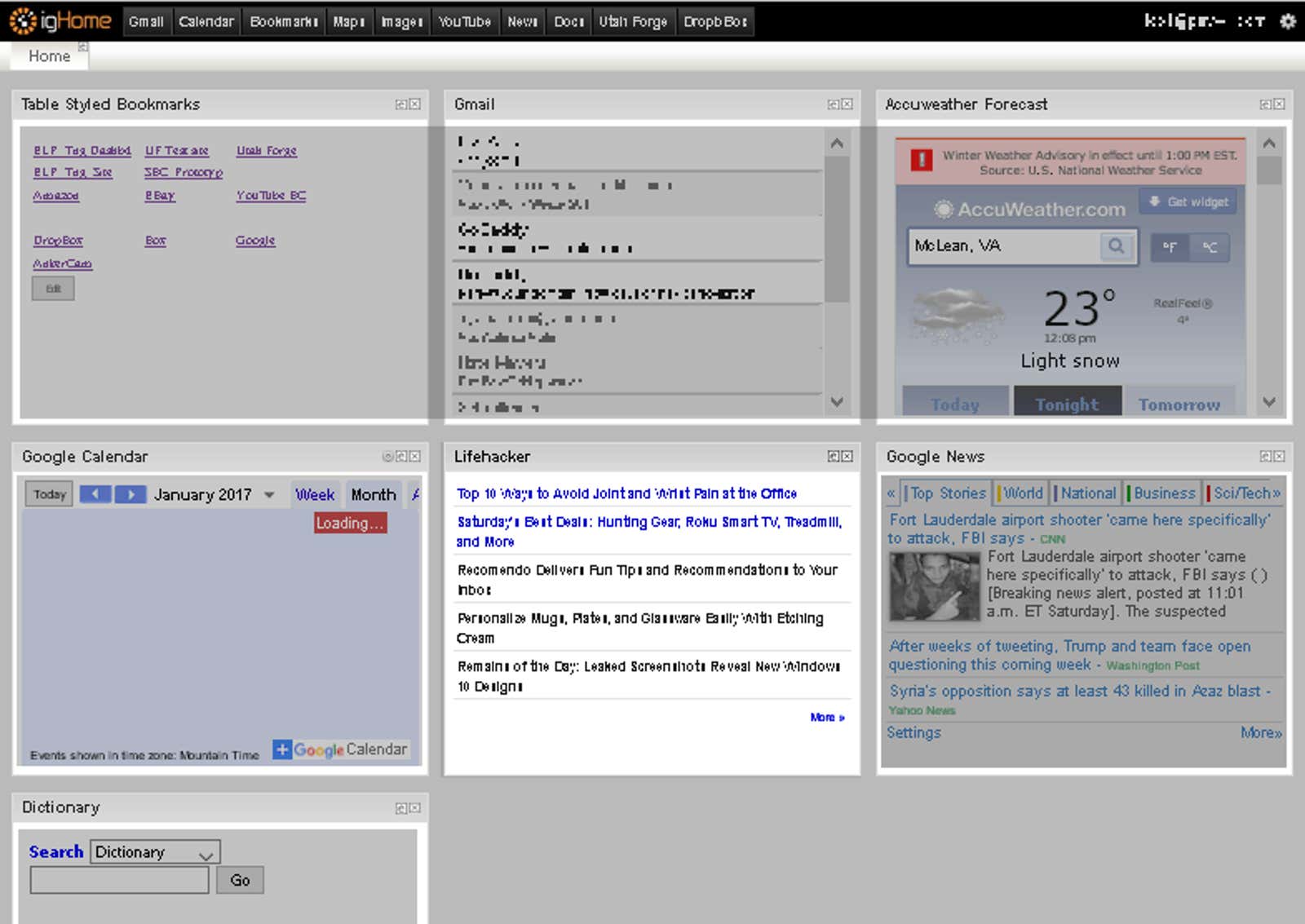Open the January 2017 date dropdown
The height and width of the screenshot is (924, 1305).
[x=270, y=495]
